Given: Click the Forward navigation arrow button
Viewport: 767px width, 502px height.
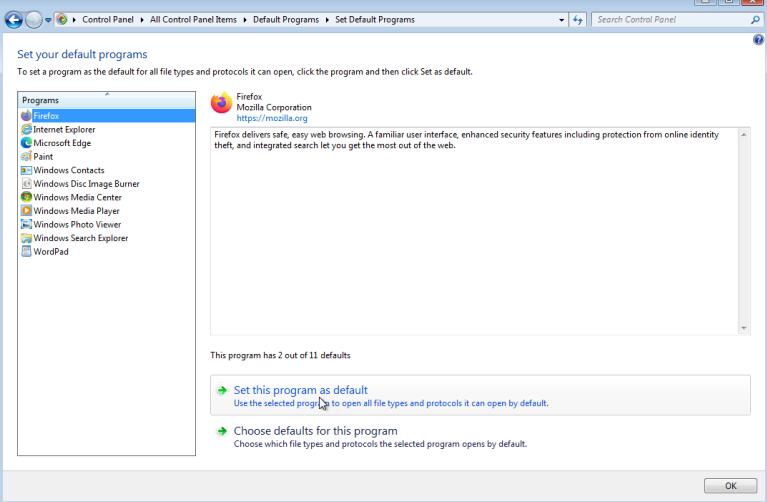Looking at the screenshot, I should pos(34,20).
